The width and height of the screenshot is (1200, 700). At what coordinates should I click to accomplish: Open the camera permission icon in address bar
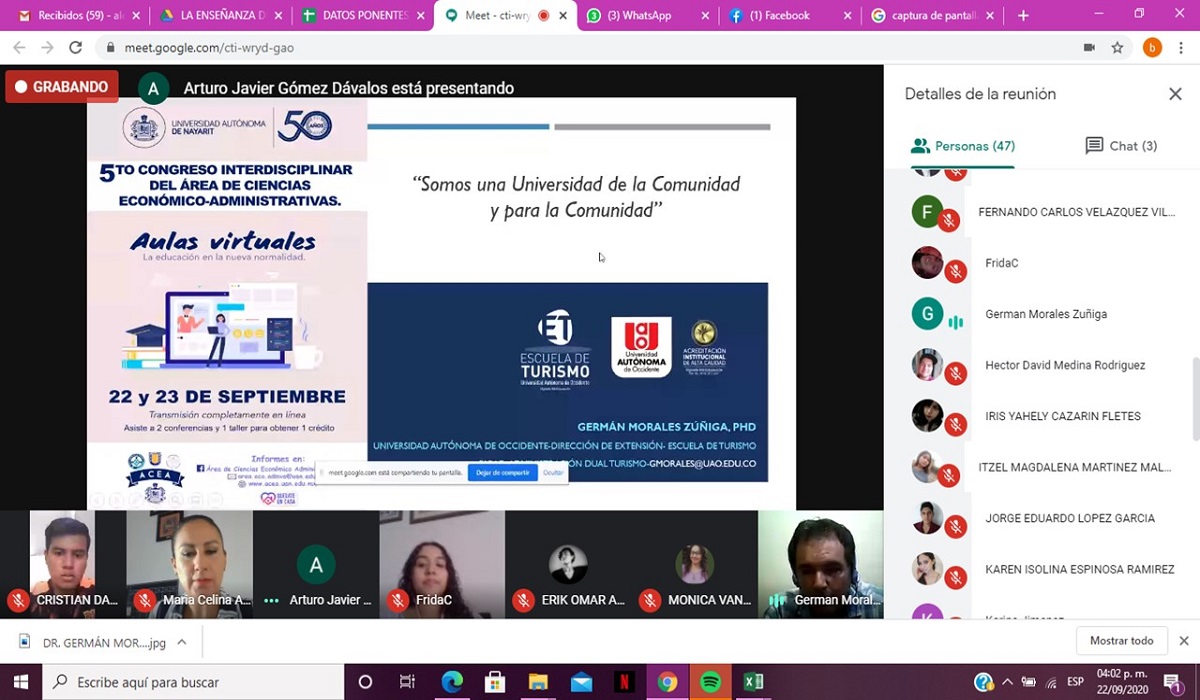point(1089,48)
